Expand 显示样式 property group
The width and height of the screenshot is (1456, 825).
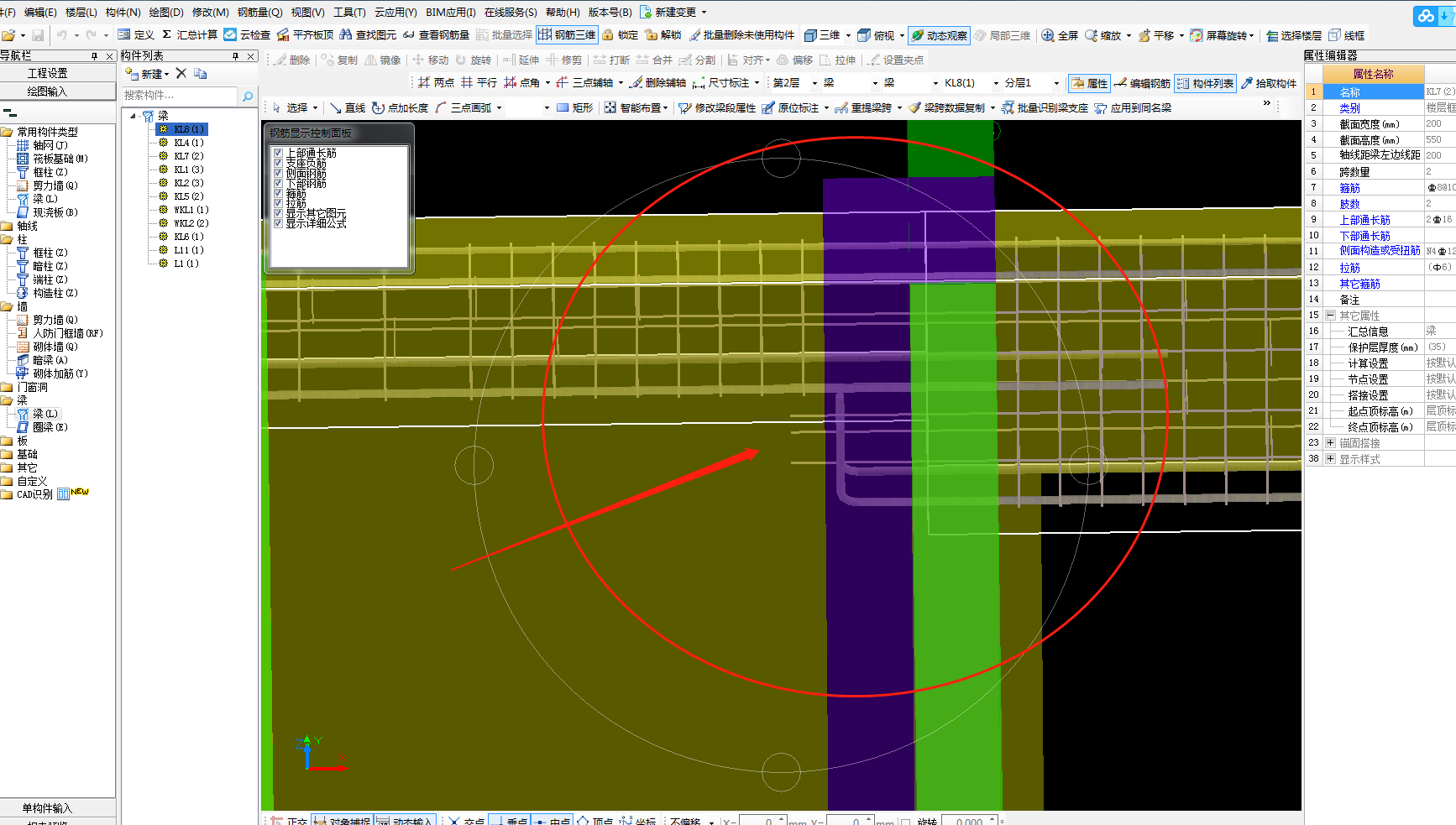1330,459
